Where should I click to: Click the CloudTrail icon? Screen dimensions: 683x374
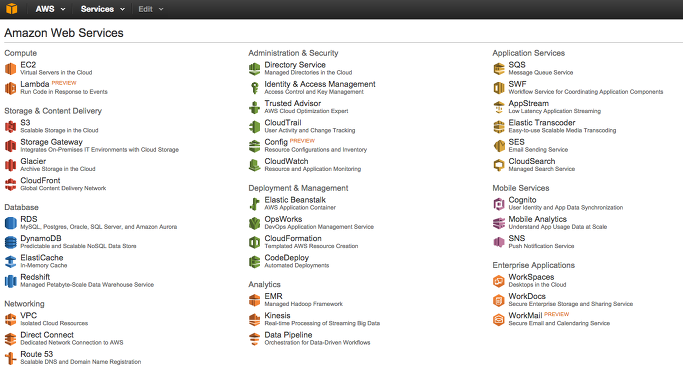[254, 127]
